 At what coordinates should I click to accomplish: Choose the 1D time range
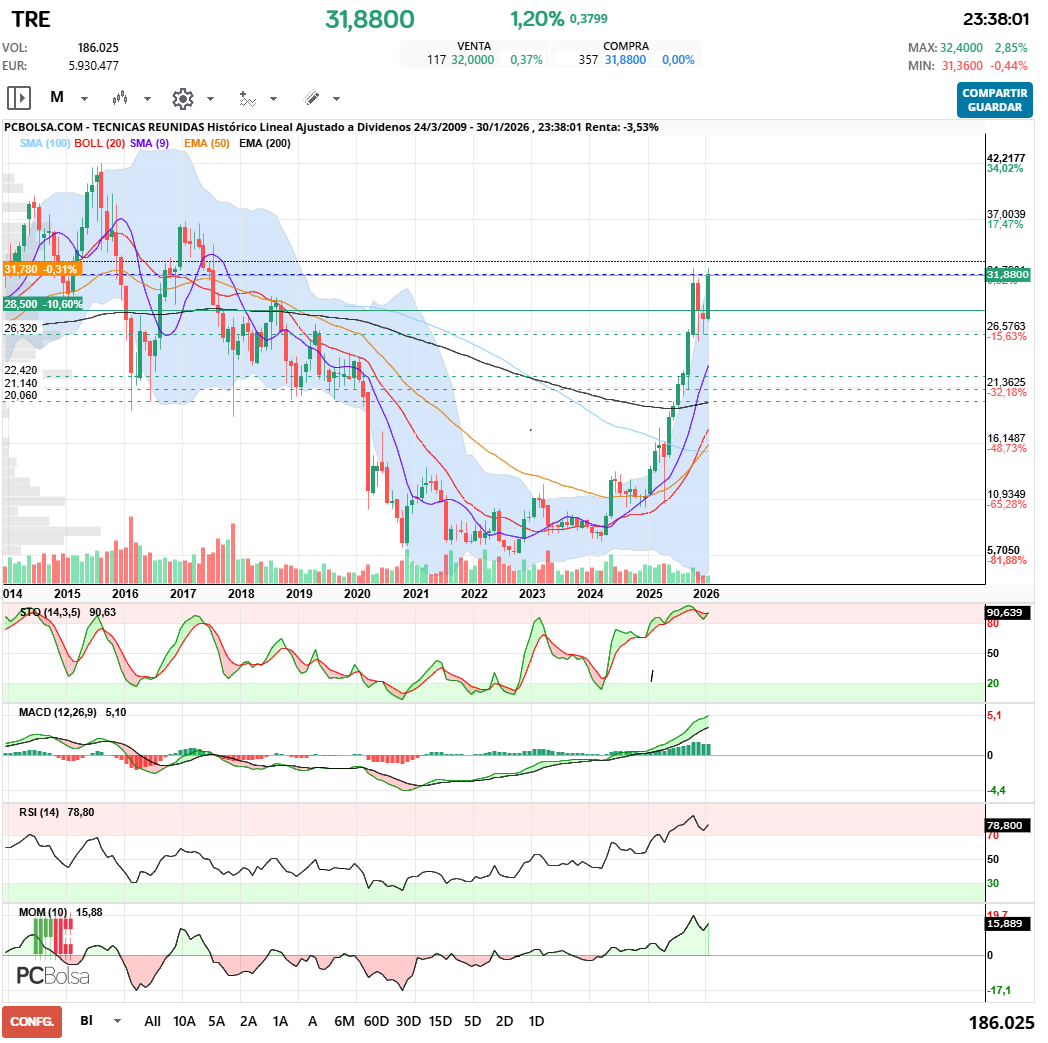536,1021
